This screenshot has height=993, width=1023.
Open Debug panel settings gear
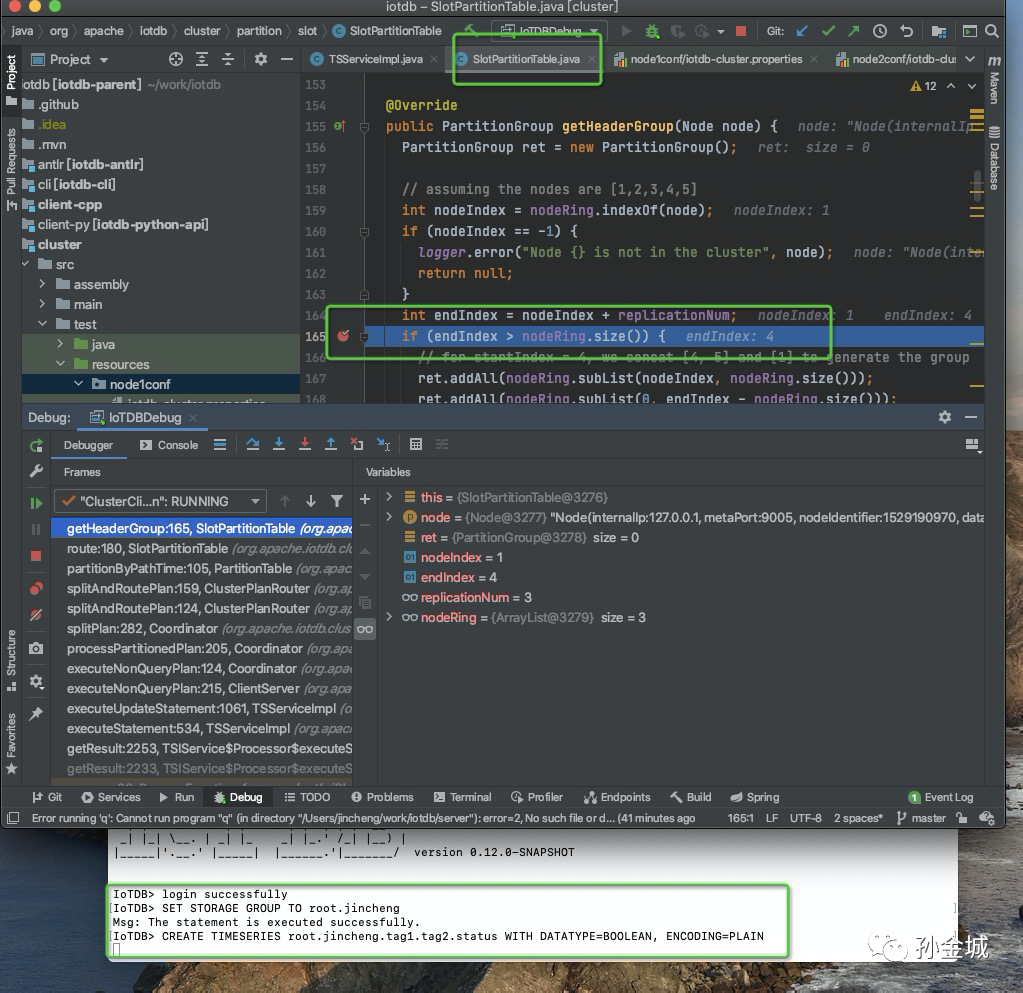(944, 417)
